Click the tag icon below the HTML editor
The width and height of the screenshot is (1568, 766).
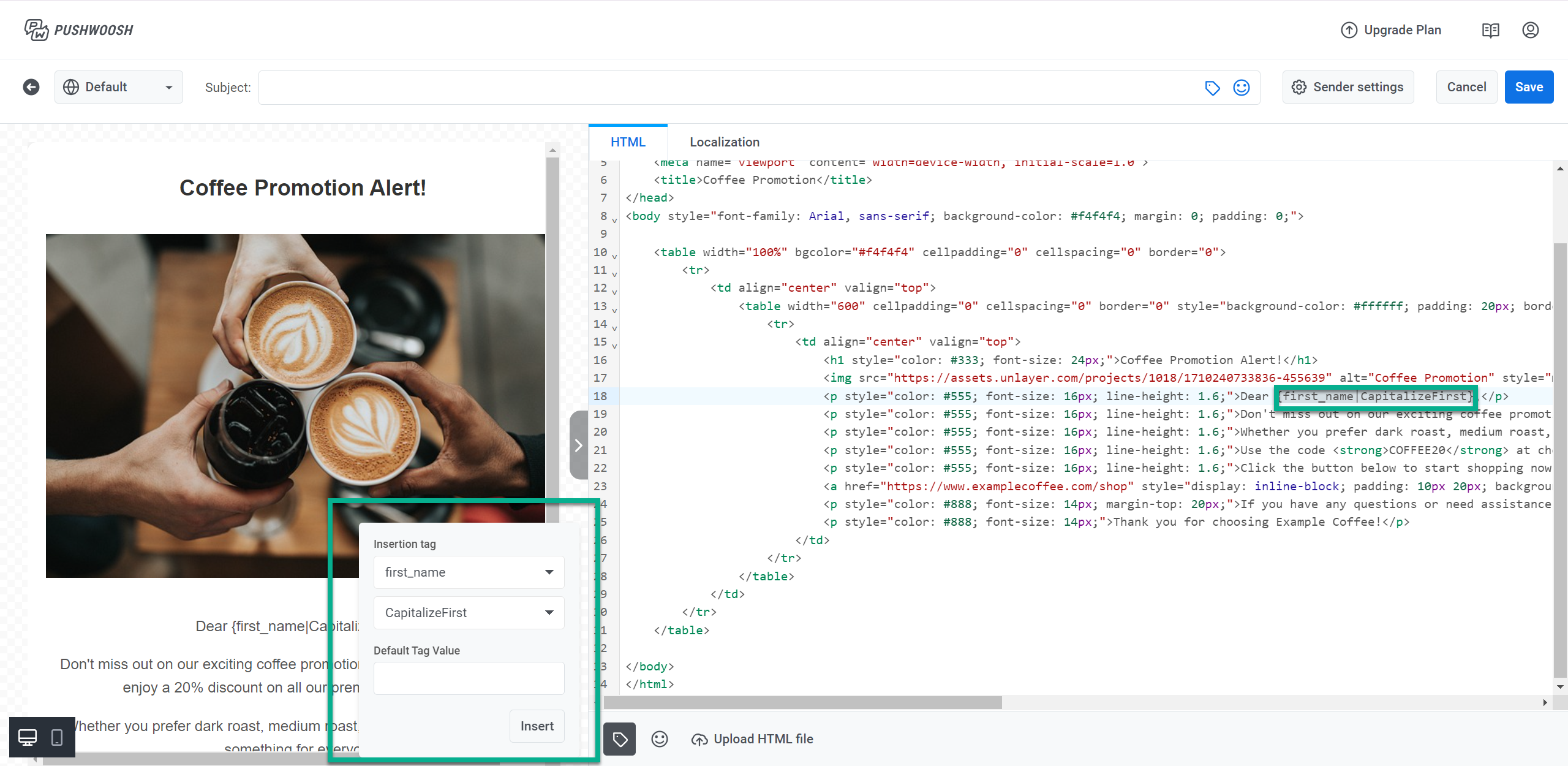tap(620, 739)
